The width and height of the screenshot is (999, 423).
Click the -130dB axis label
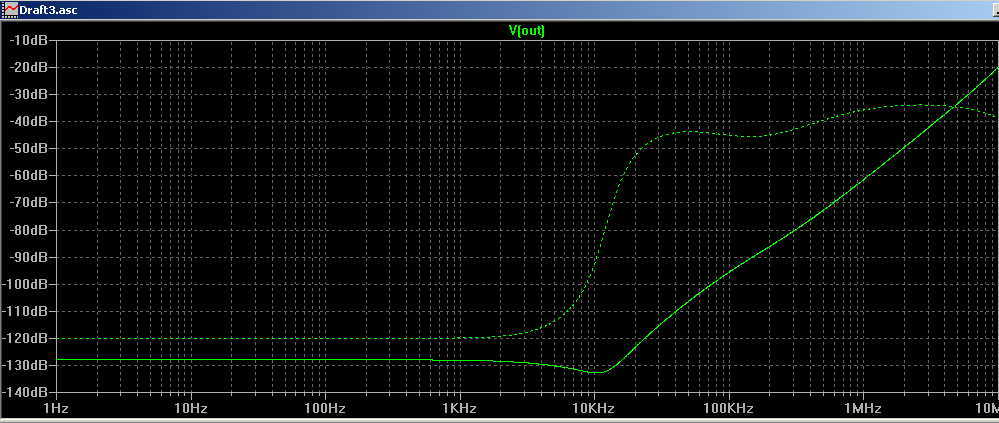click(x=25, y=366)
